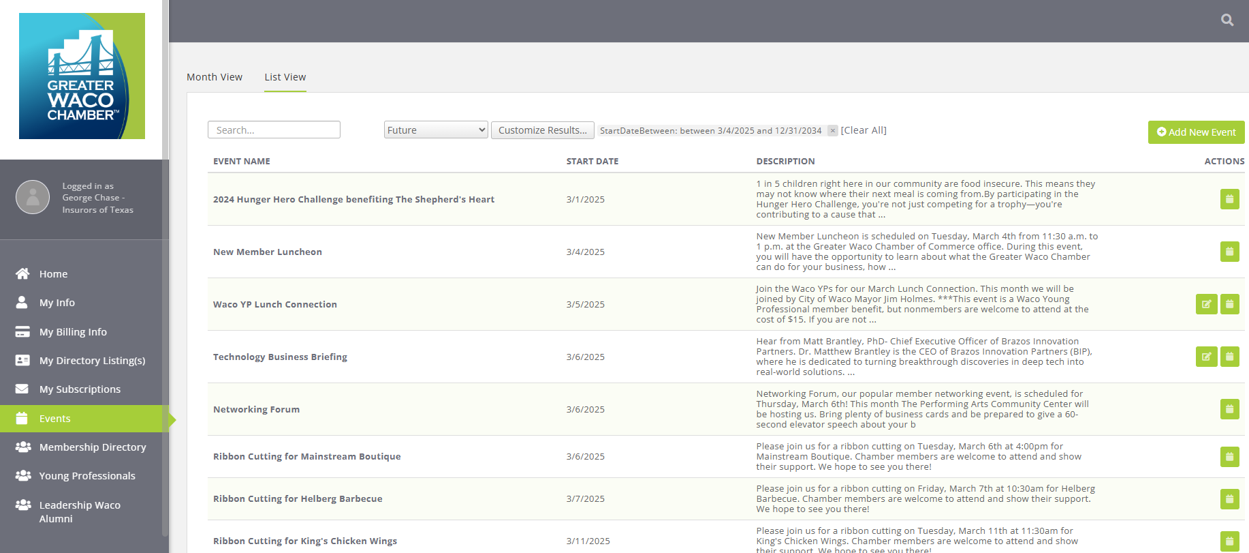The height and width of the screenshot is (553, 1249).
Task: Open Networking Forum event
Action: click(x=256, y=409)
